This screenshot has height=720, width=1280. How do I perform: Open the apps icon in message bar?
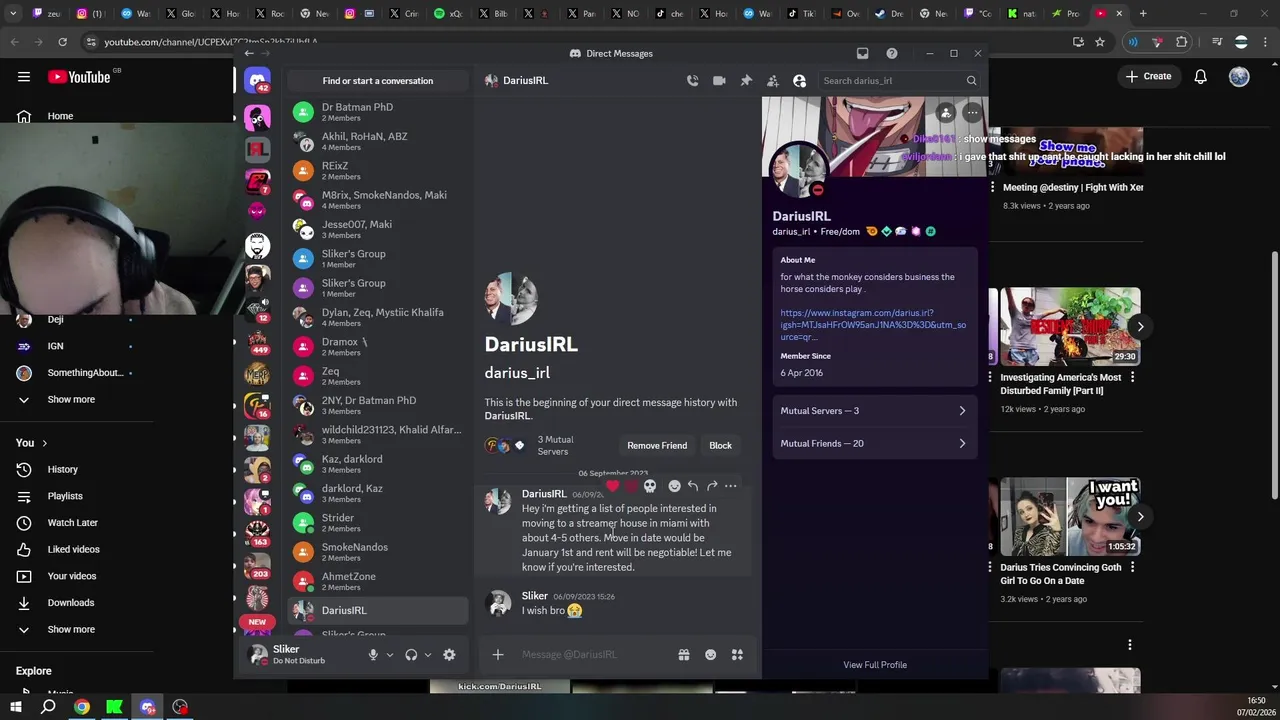point(737,655)
